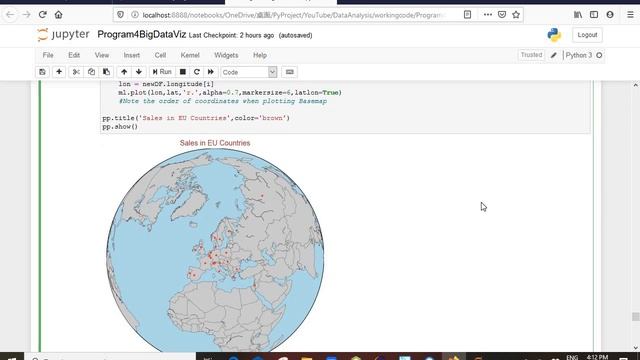Open the Edit menu

coord(74,55)
